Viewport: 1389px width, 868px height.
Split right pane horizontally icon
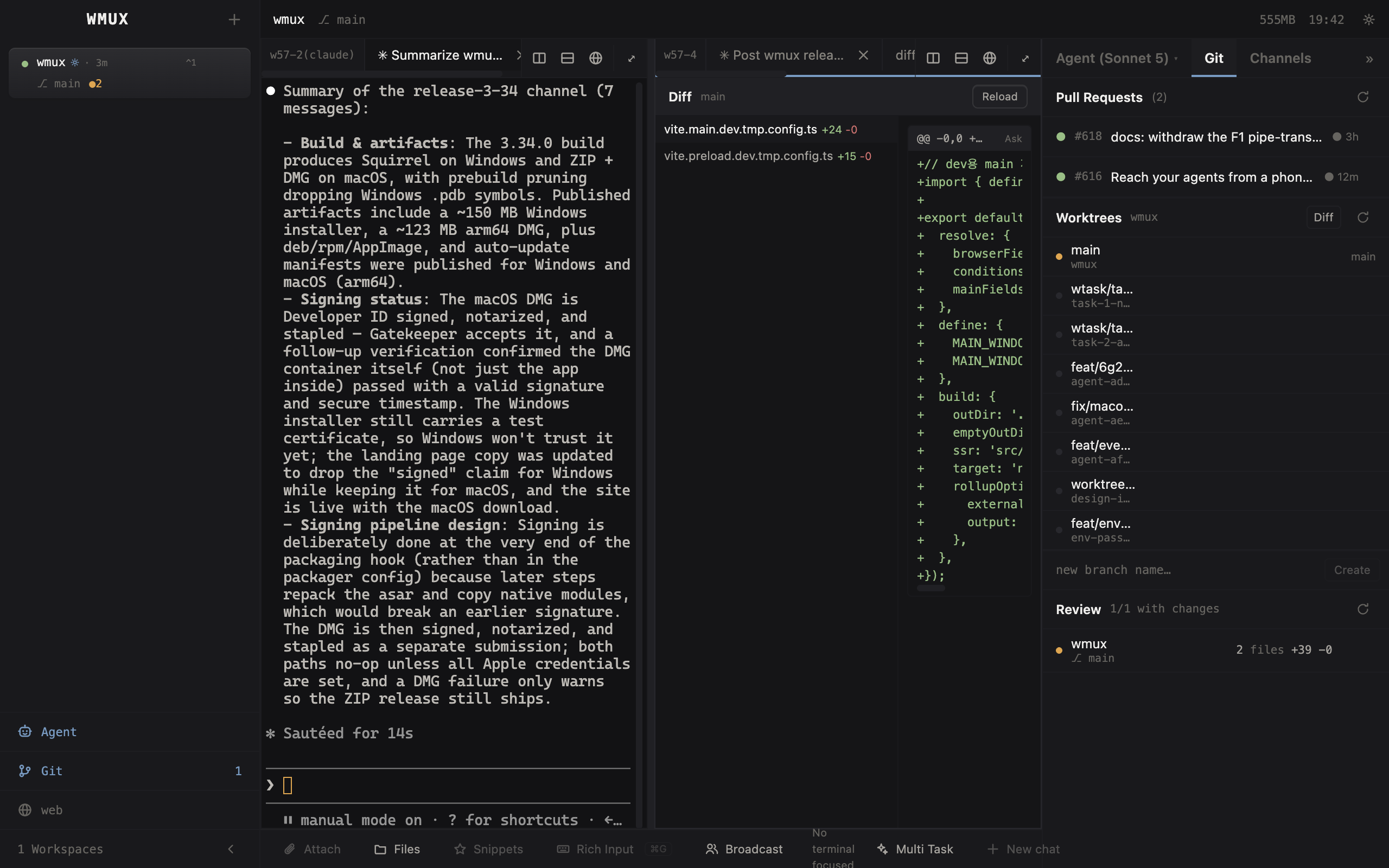tap(961, 58)
